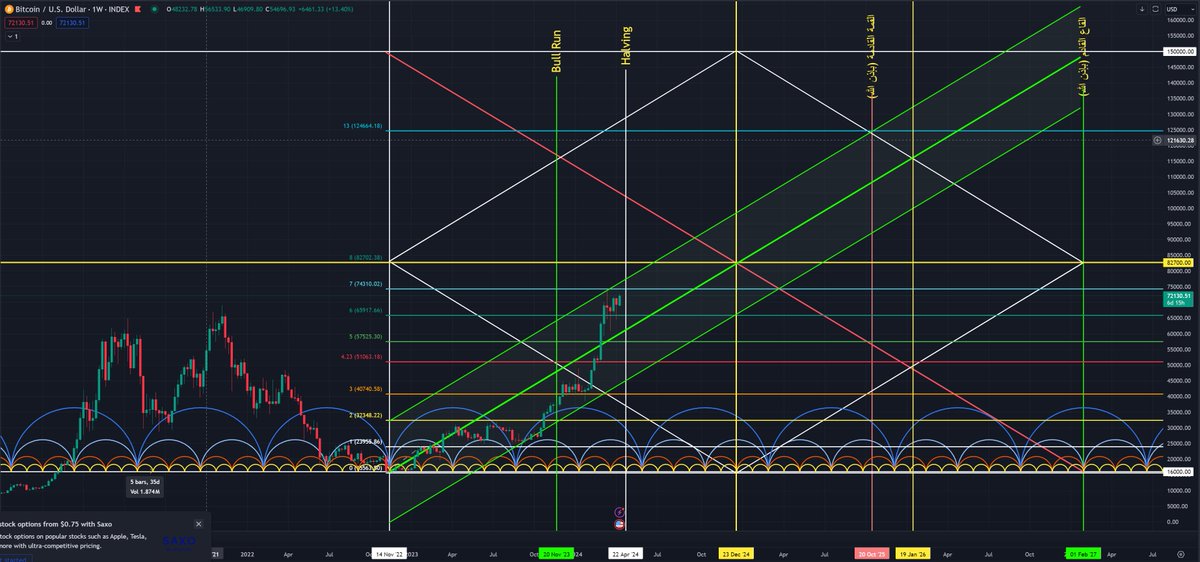The image size is (1200, 562).
Task: Click the blue 72130.51 buy price box
Action: tap(74, 21)
